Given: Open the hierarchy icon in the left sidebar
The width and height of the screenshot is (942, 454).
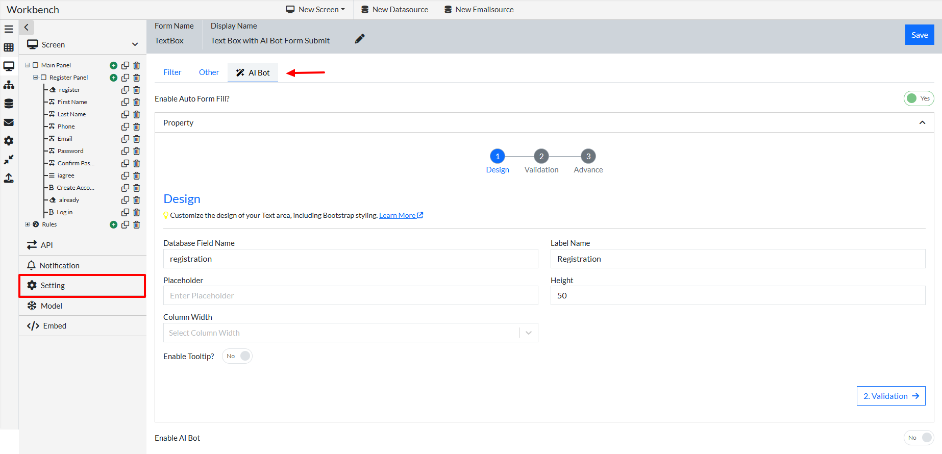Looking at the screenshot, I should (x=9, y=84).
